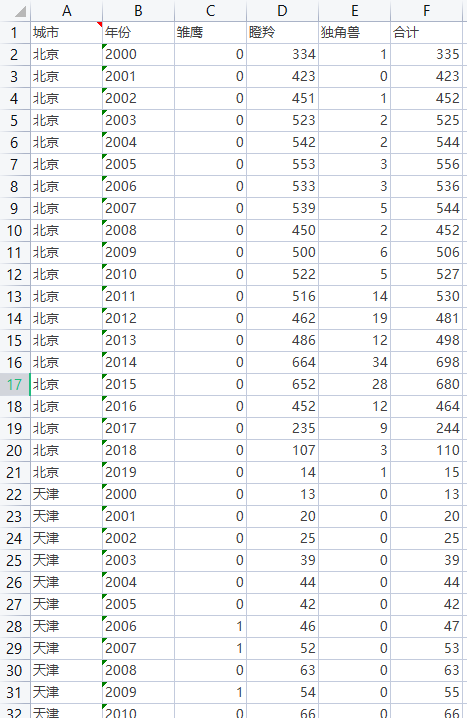The image size is (467, 718).
Task: Select column C header
Action: pyautogui.click(x=210, y=11)
